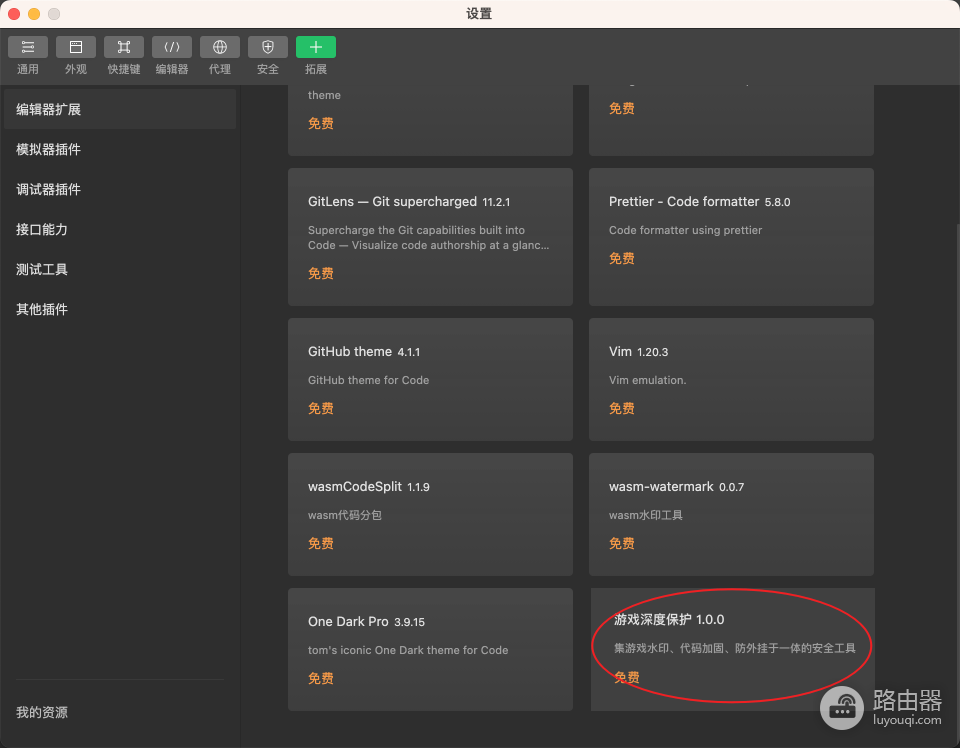Open the 游戏深度保护 extension card

click(x=732, y=649)
